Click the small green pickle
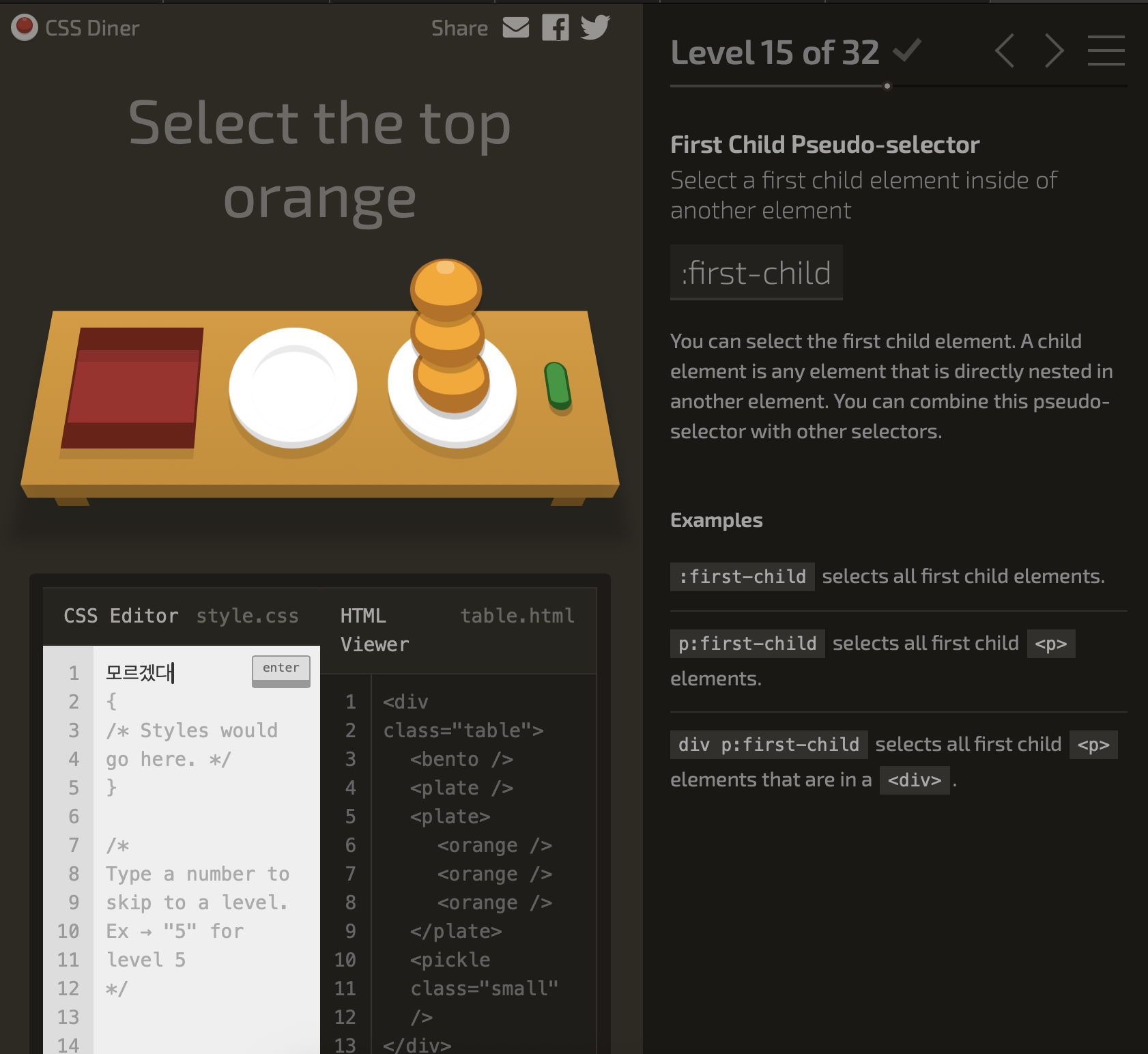Image resolution: width=1148 pixels, height=1054 pixels. tap(558, 386)
